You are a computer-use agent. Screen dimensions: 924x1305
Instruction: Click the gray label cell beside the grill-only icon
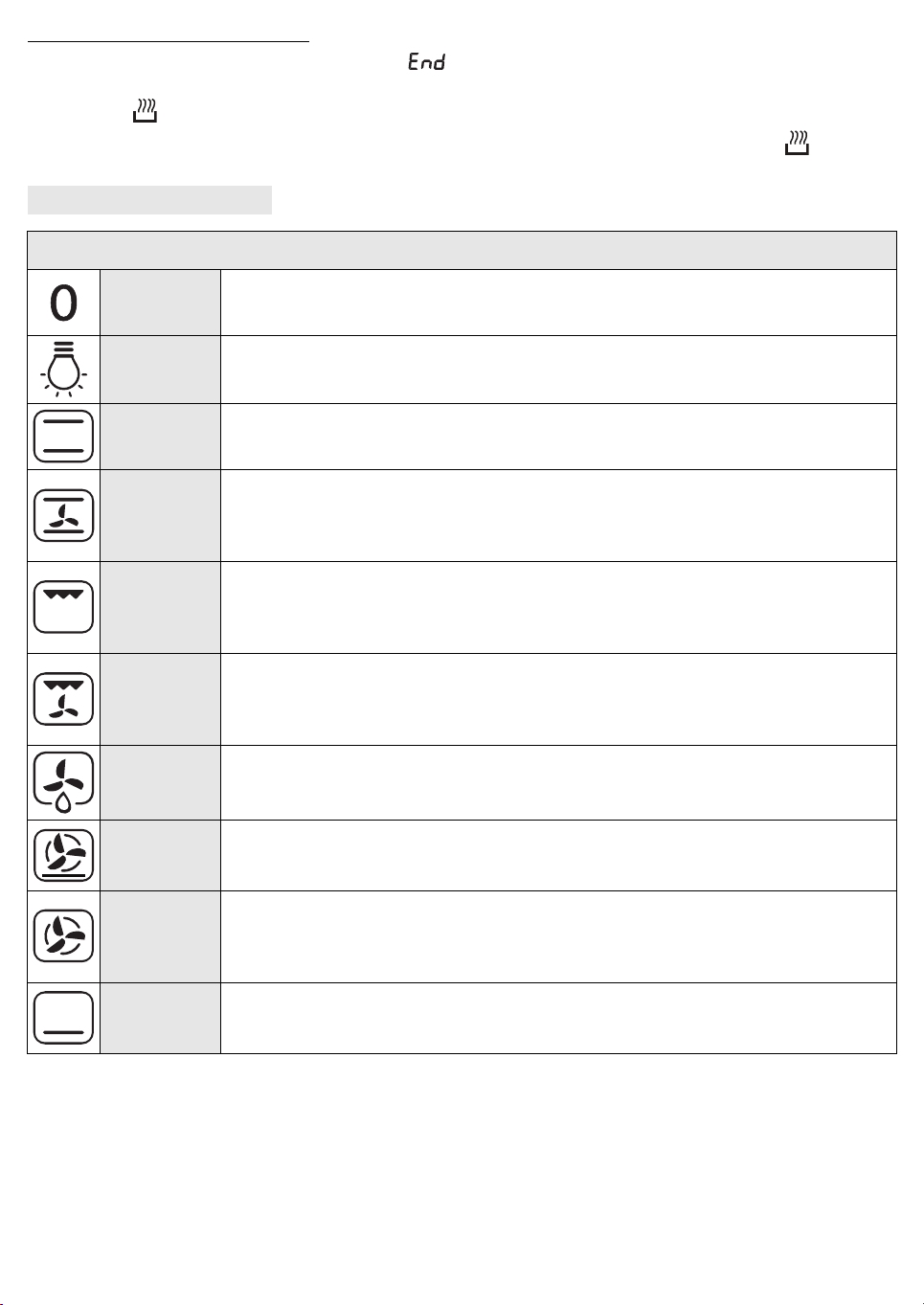pyautogui.click(x=160, y=607)
